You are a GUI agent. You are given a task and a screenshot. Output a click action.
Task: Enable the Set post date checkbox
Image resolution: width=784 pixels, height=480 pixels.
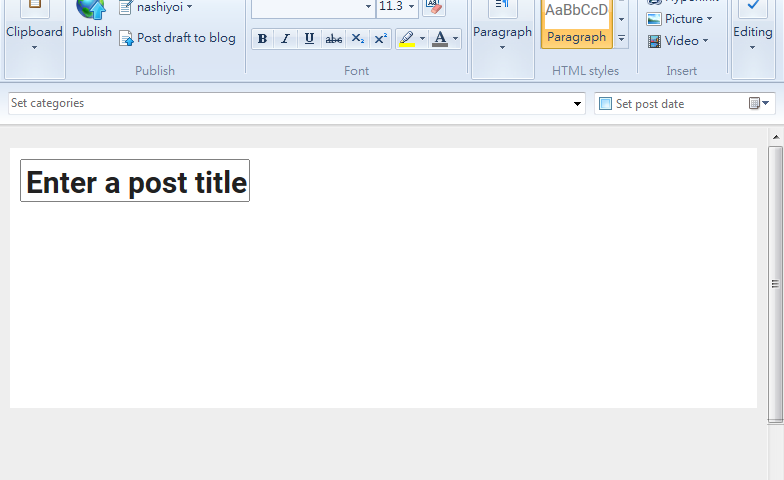click(605, 104)
